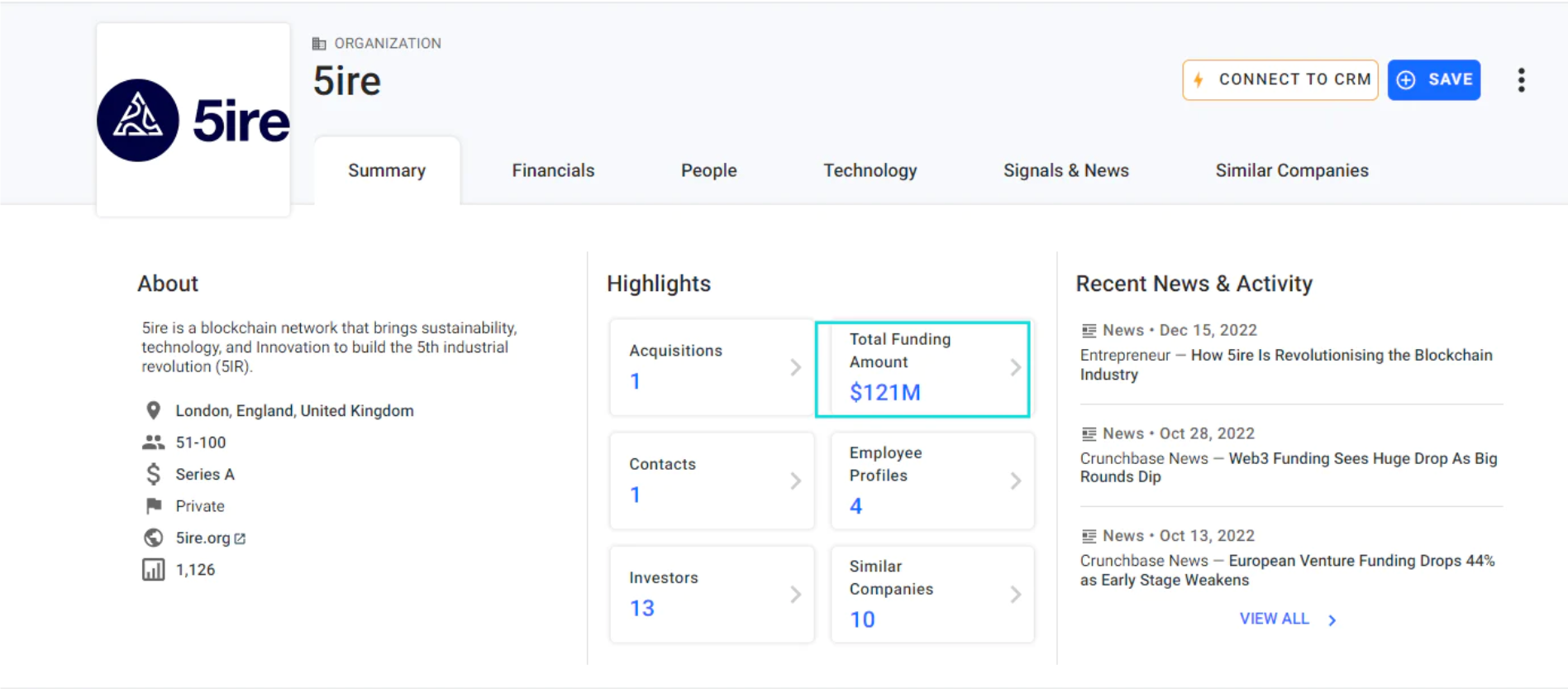Viewport: 1568px width, 689px height.
Task: Click the Private company type
Action: (200, 505)
